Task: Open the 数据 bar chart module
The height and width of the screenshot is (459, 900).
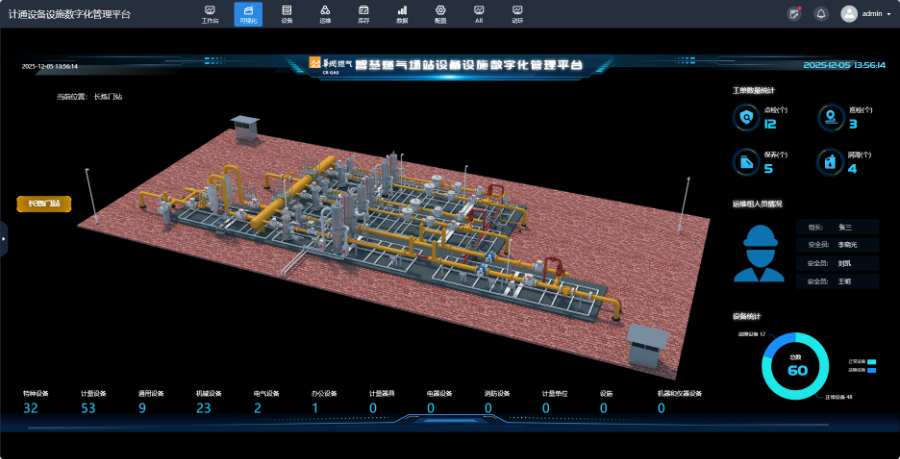Action: click(x=402, y=13)
